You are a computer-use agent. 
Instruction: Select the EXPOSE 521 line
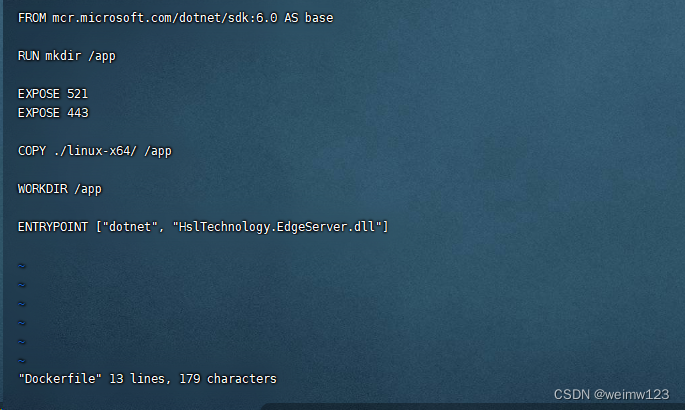[x=53, y=94]
